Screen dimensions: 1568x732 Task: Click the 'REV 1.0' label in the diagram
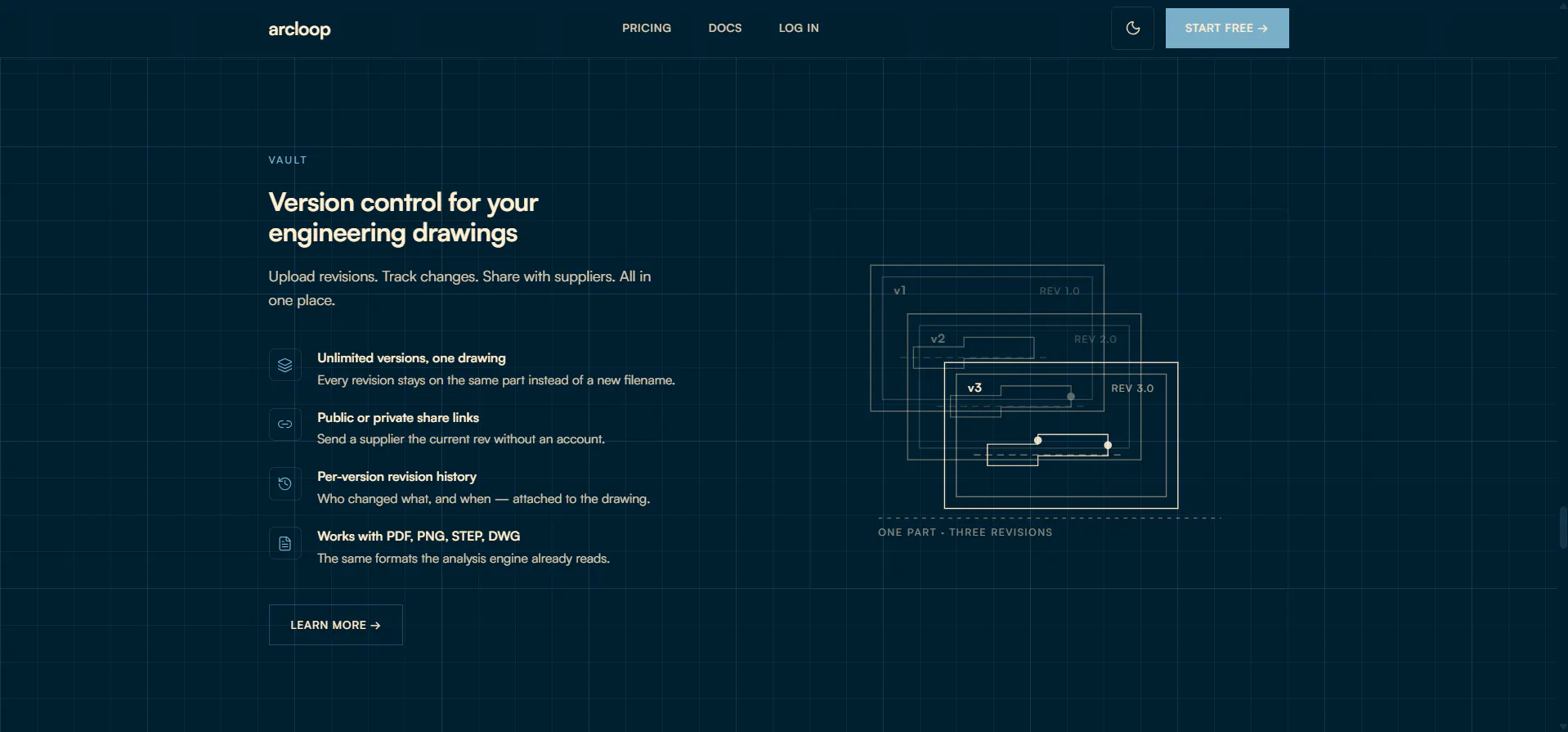coord(1060,291)
